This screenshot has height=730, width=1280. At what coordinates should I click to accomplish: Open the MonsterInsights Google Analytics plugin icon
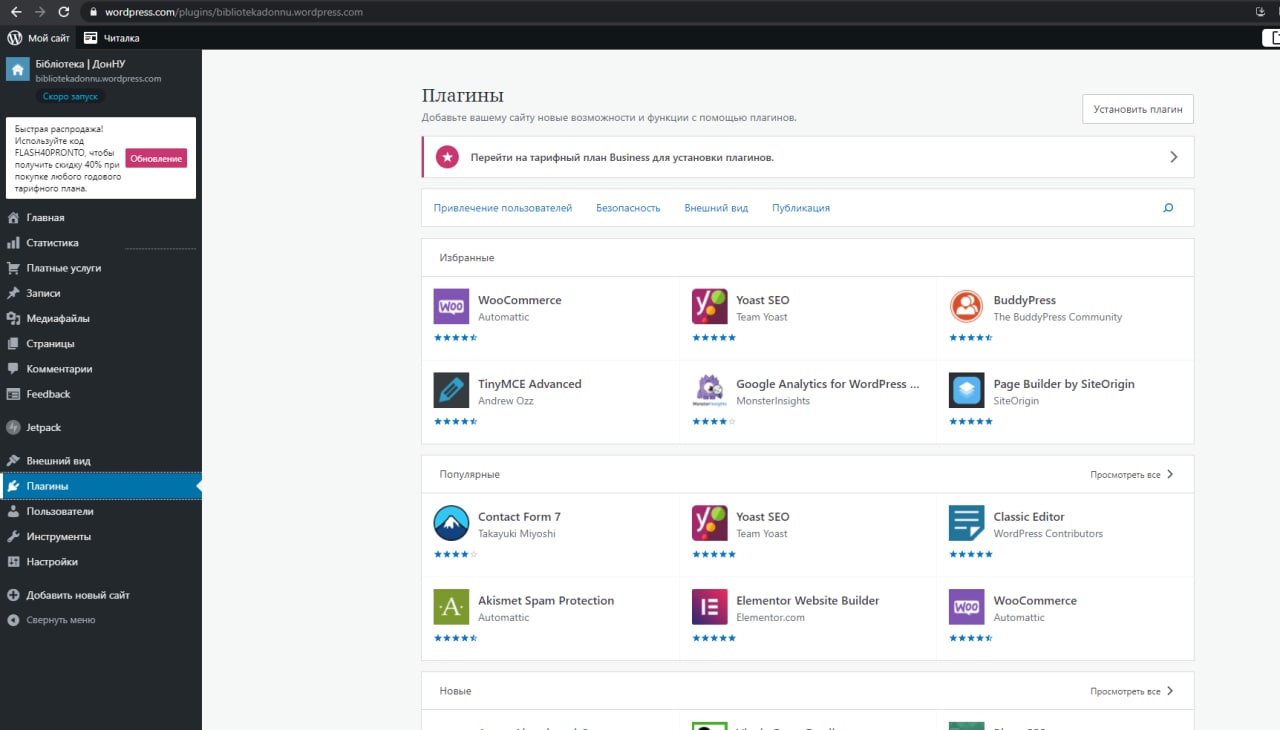[710, 391]
